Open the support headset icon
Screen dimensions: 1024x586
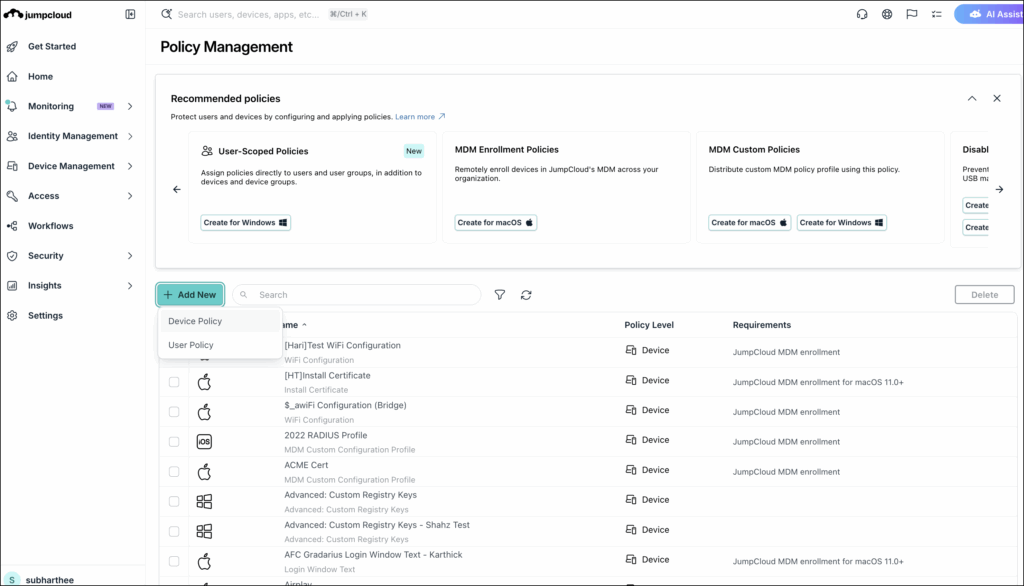[862, 14]
